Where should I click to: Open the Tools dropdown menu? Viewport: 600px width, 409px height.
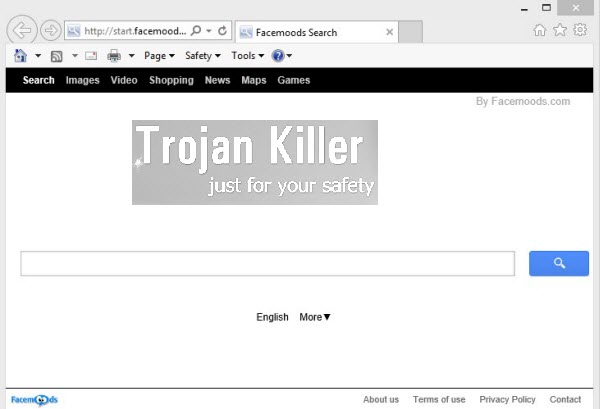247,56
